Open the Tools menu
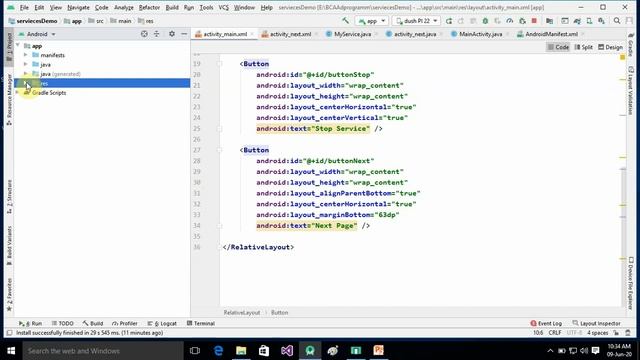The height and width of the screenshot is (360, 640). (206, 7)
